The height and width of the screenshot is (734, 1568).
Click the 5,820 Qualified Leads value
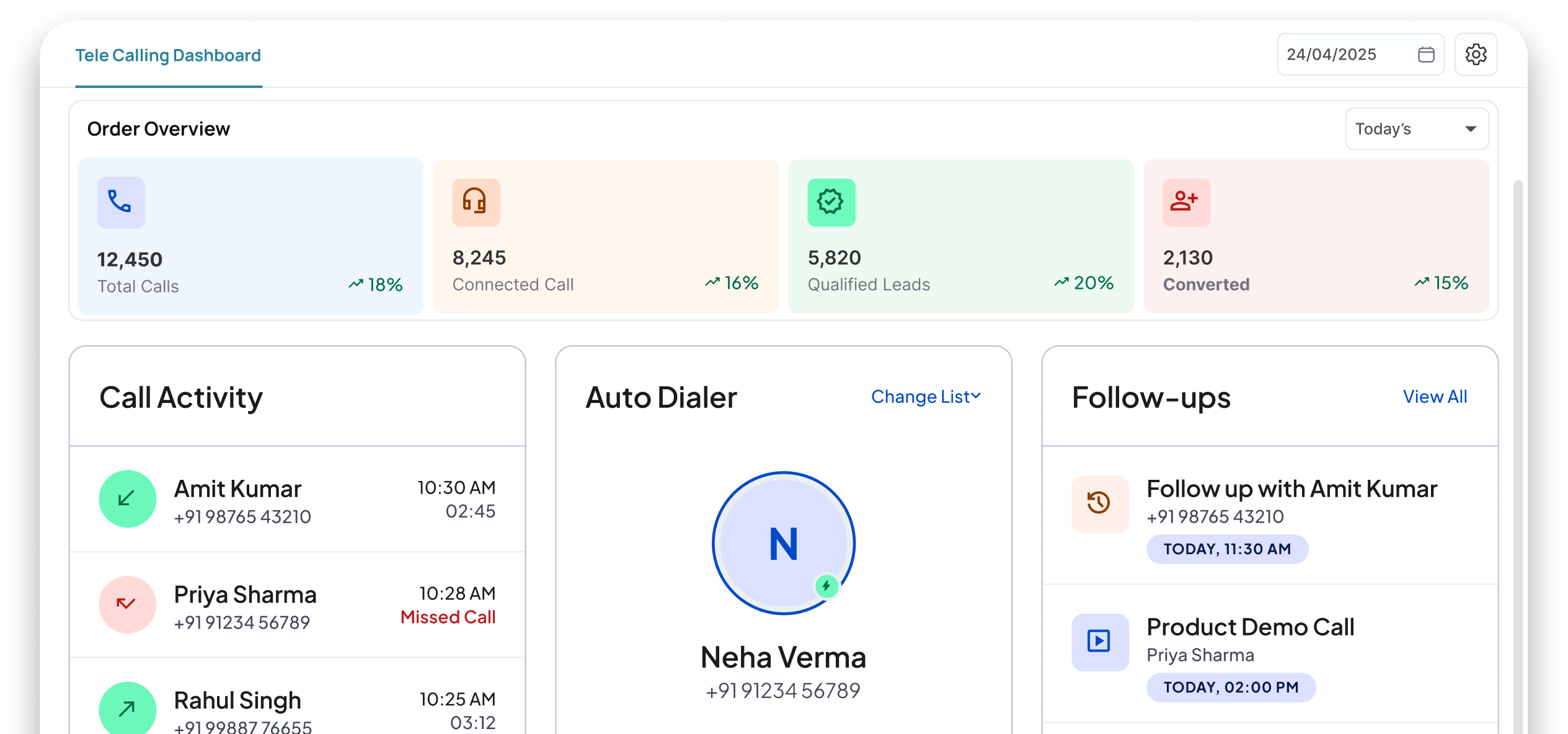click(835, 258)
